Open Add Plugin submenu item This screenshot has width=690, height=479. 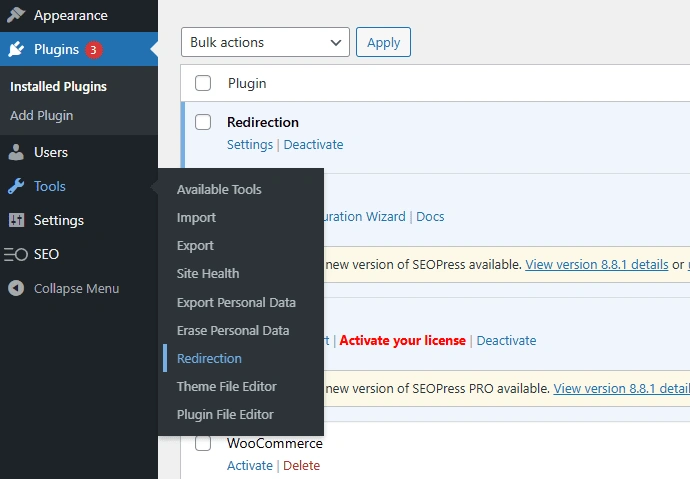[x=41, y=116]
